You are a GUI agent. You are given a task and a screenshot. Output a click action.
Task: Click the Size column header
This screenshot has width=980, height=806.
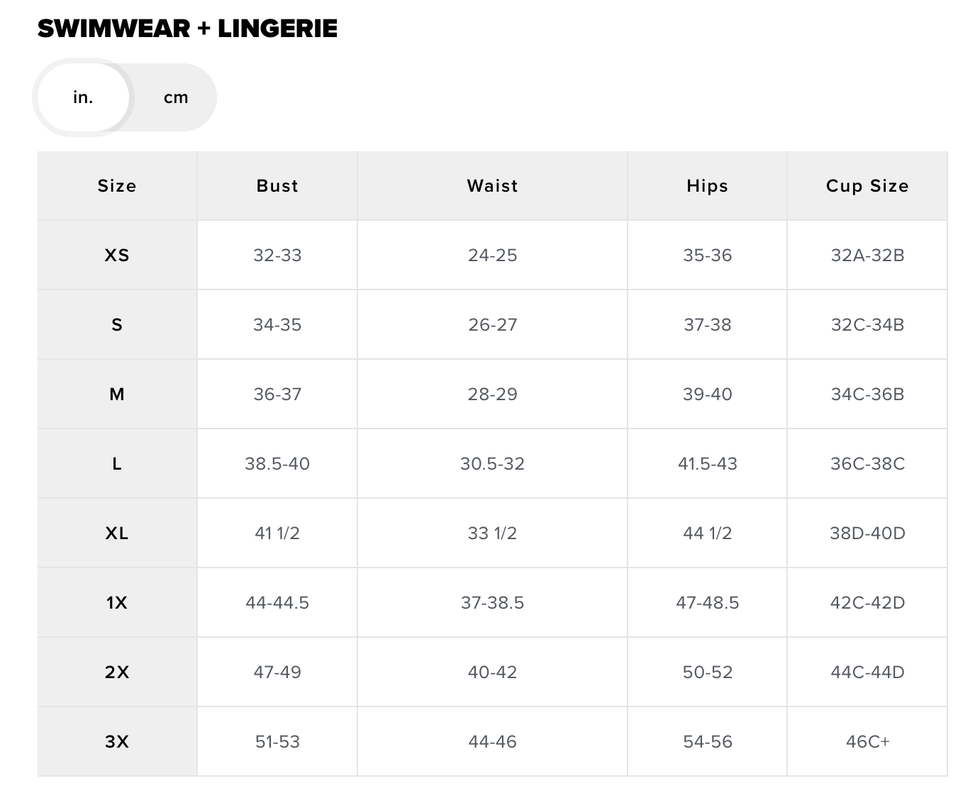tap(117, 186)
